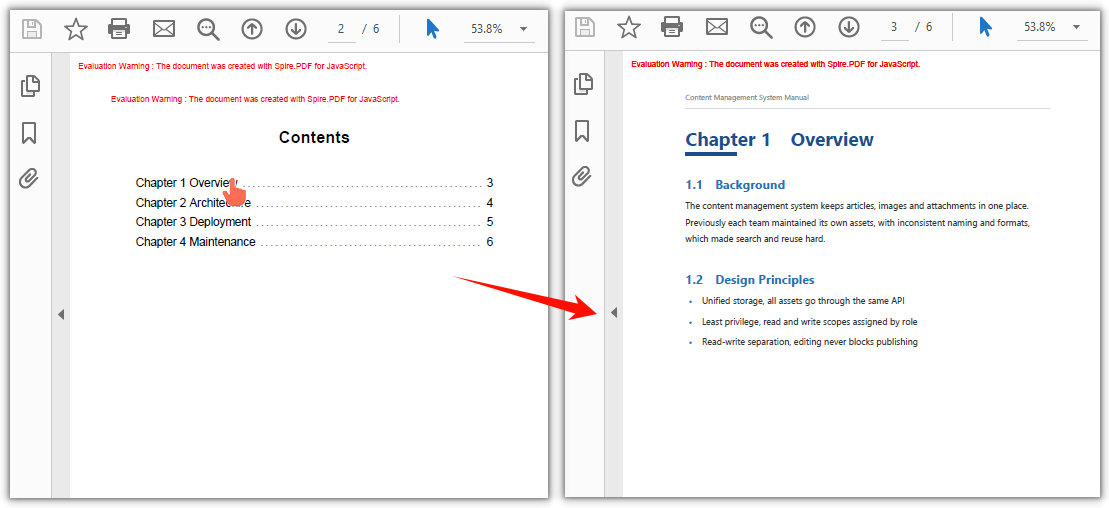The image size is (1109, 508).
Task: Collapse the right window's navigation pane arrow
Action: click(x=614, y=312)
